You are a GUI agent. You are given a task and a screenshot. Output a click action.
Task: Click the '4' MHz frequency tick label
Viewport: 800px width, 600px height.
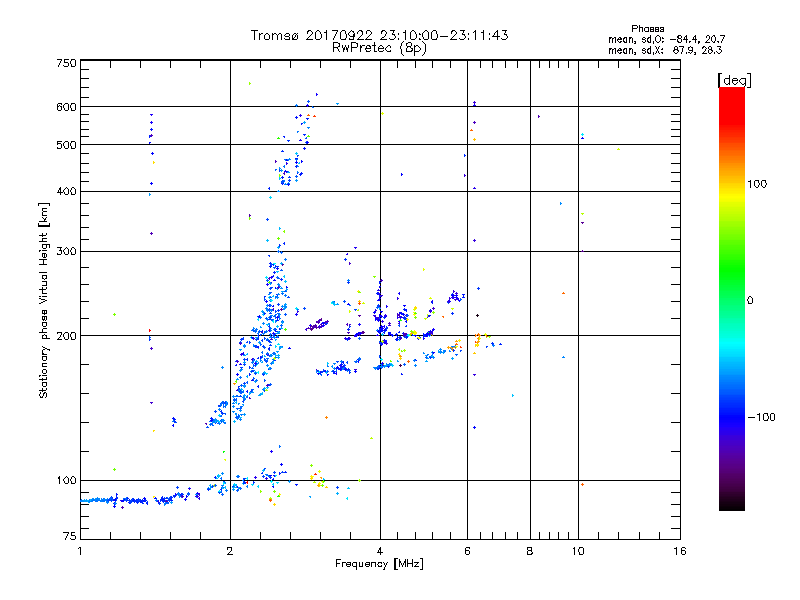click(x=380, y=551)
